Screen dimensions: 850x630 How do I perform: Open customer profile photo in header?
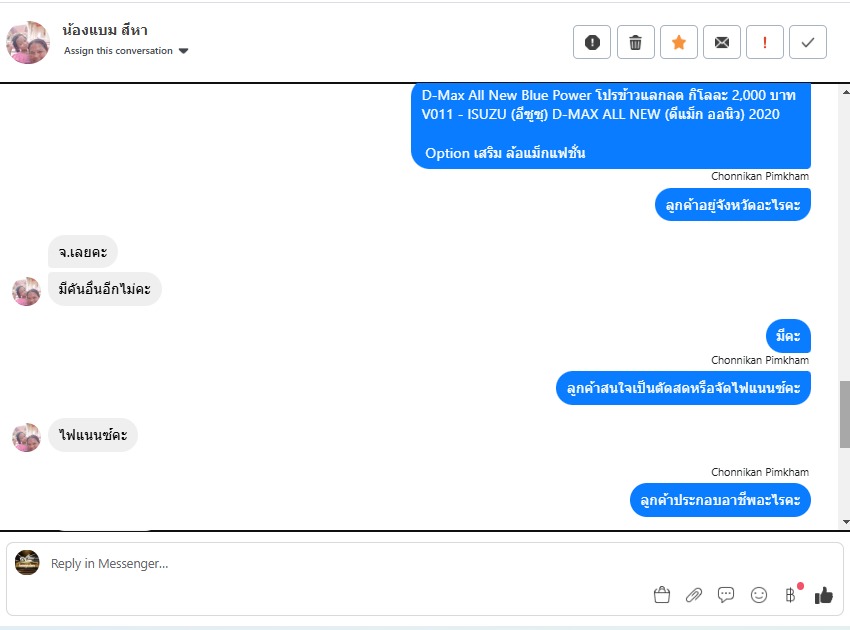(x=28, y=42)
